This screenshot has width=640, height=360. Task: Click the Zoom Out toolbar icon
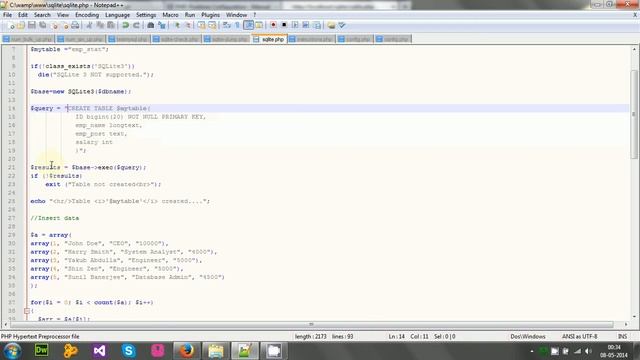point(187,25)
